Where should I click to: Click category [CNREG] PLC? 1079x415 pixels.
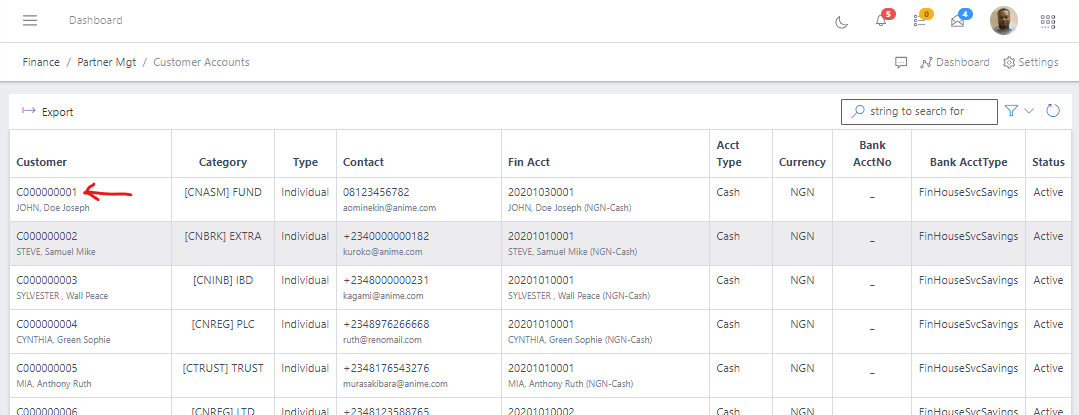click(223, 324)
